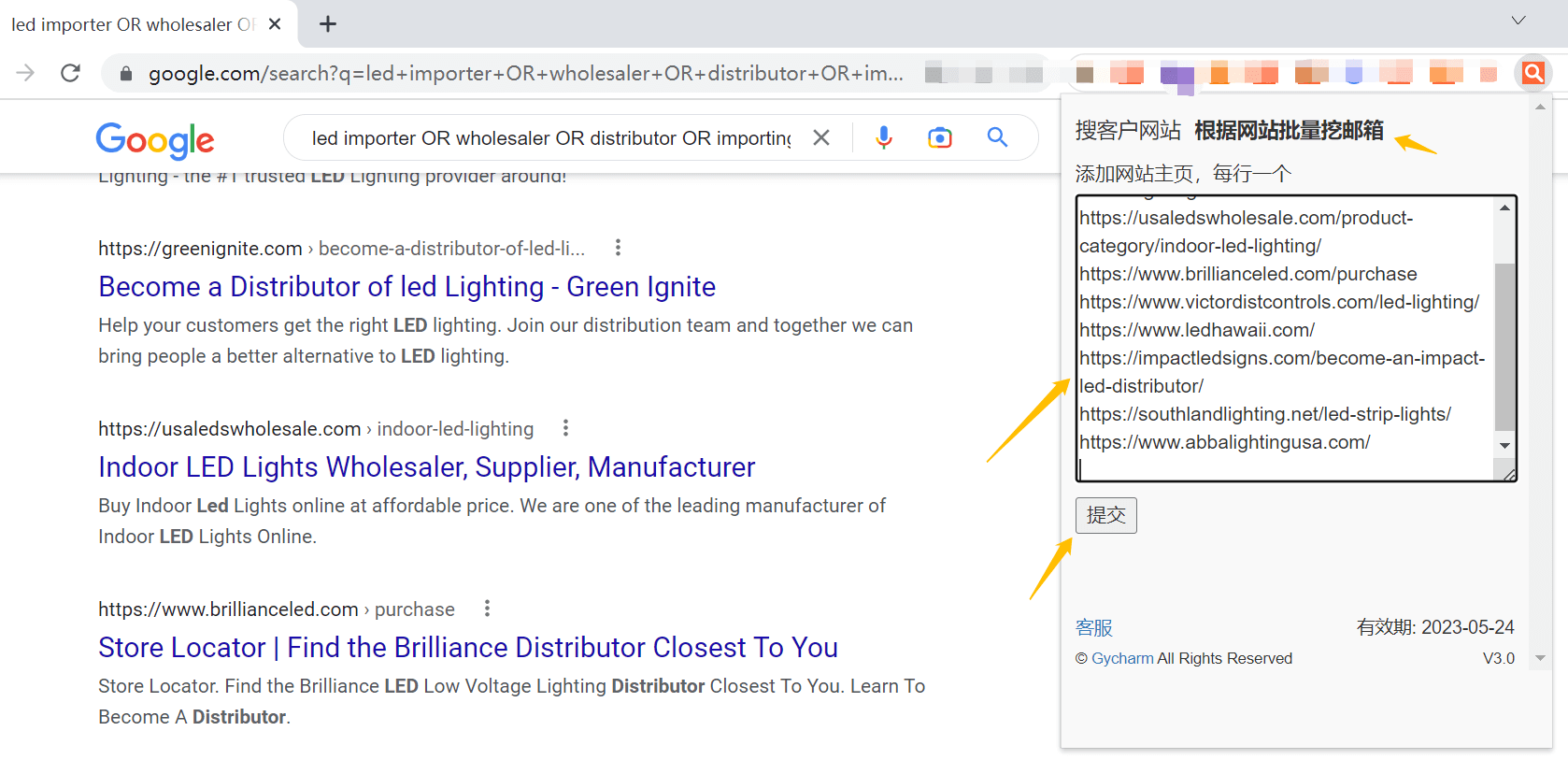
Task: Click popup panel scroll up arrow
Action: (x=1540, y=107)
